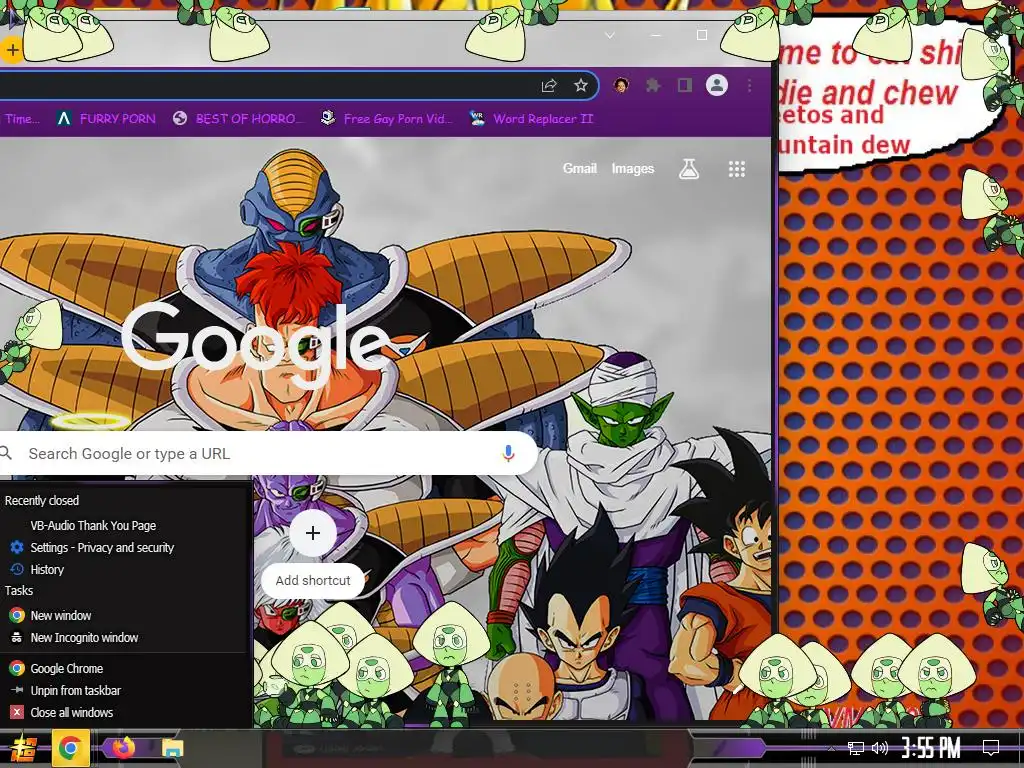Open the Chrome profile avatar menu

[716, 86]
